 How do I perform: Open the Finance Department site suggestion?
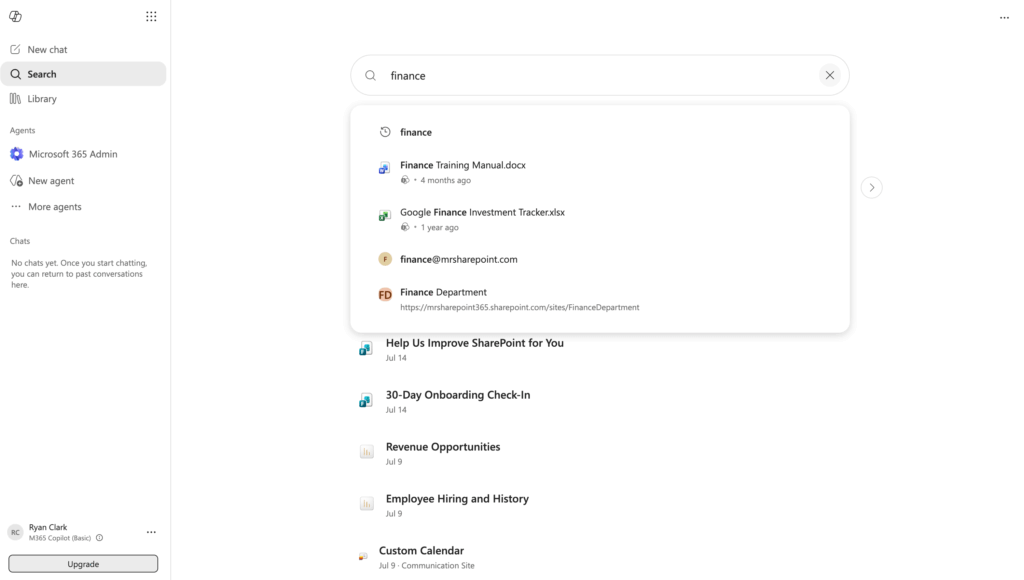(600, 298)
